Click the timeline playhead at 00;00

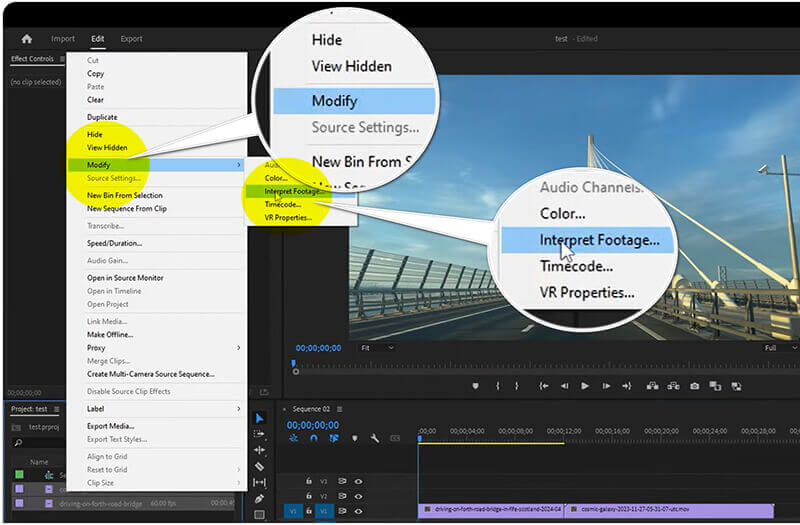coord(420,438)
